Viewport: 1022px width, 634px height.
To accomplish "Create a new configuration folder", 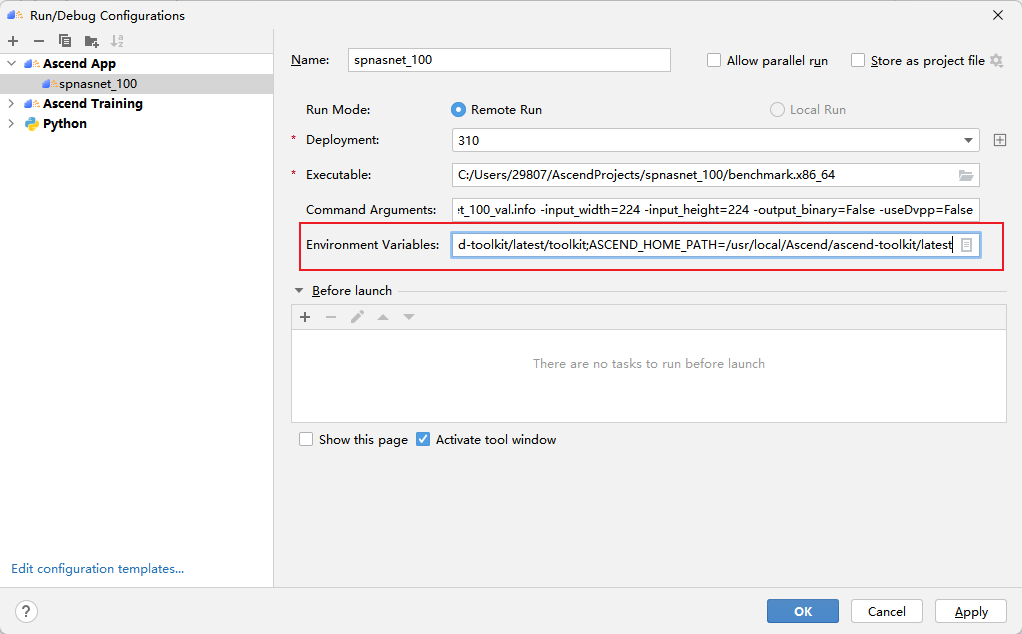I will point(91,41).
